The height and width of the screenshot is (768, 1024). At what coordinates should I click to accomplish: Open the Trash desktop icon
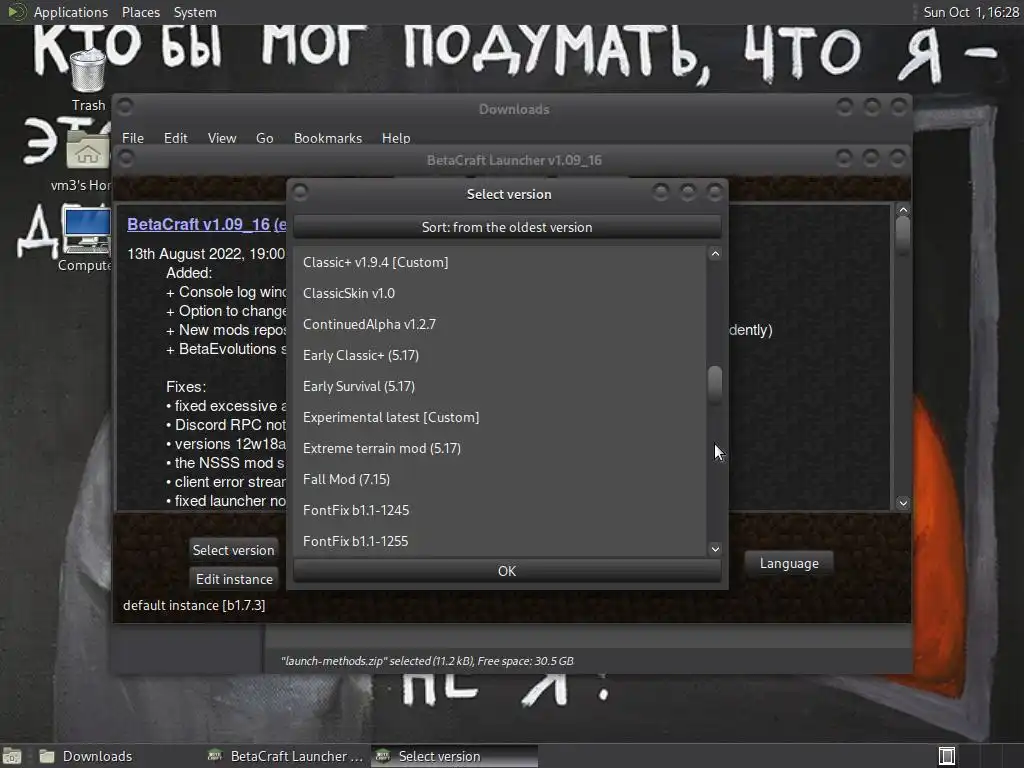[88, 72]
